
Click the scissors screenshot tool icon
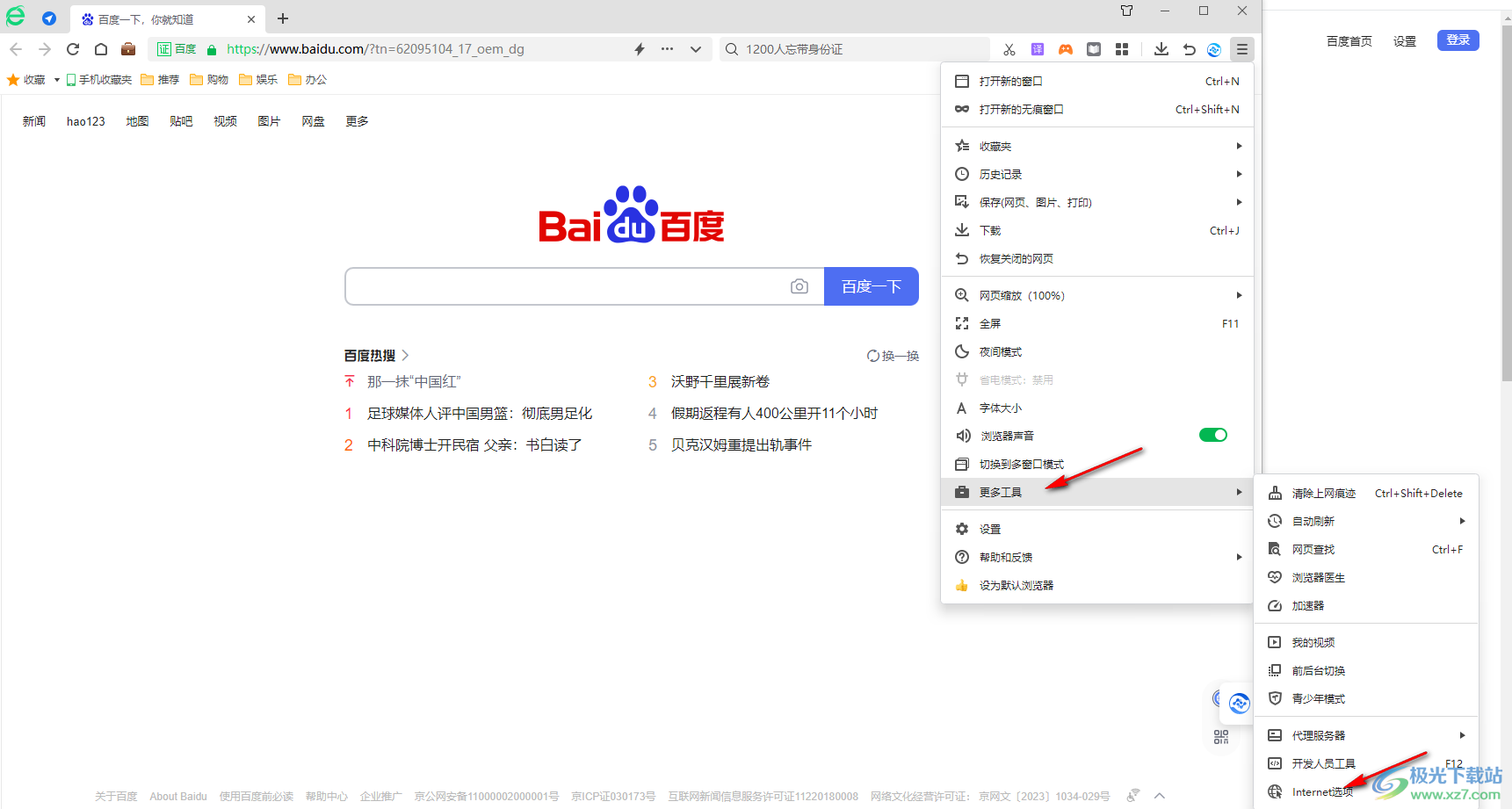point(1009,49)
